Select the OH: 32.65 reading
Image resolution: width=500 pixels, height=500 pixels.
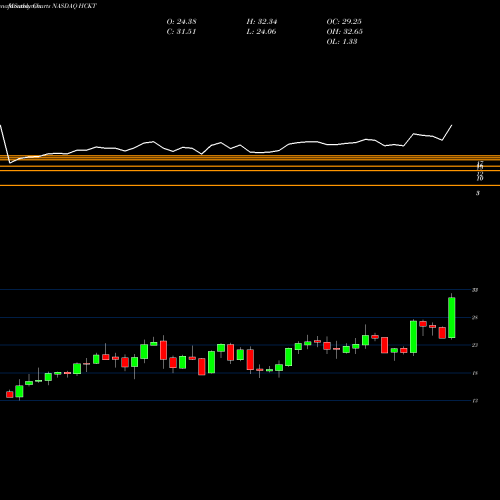tap(345, 32)
